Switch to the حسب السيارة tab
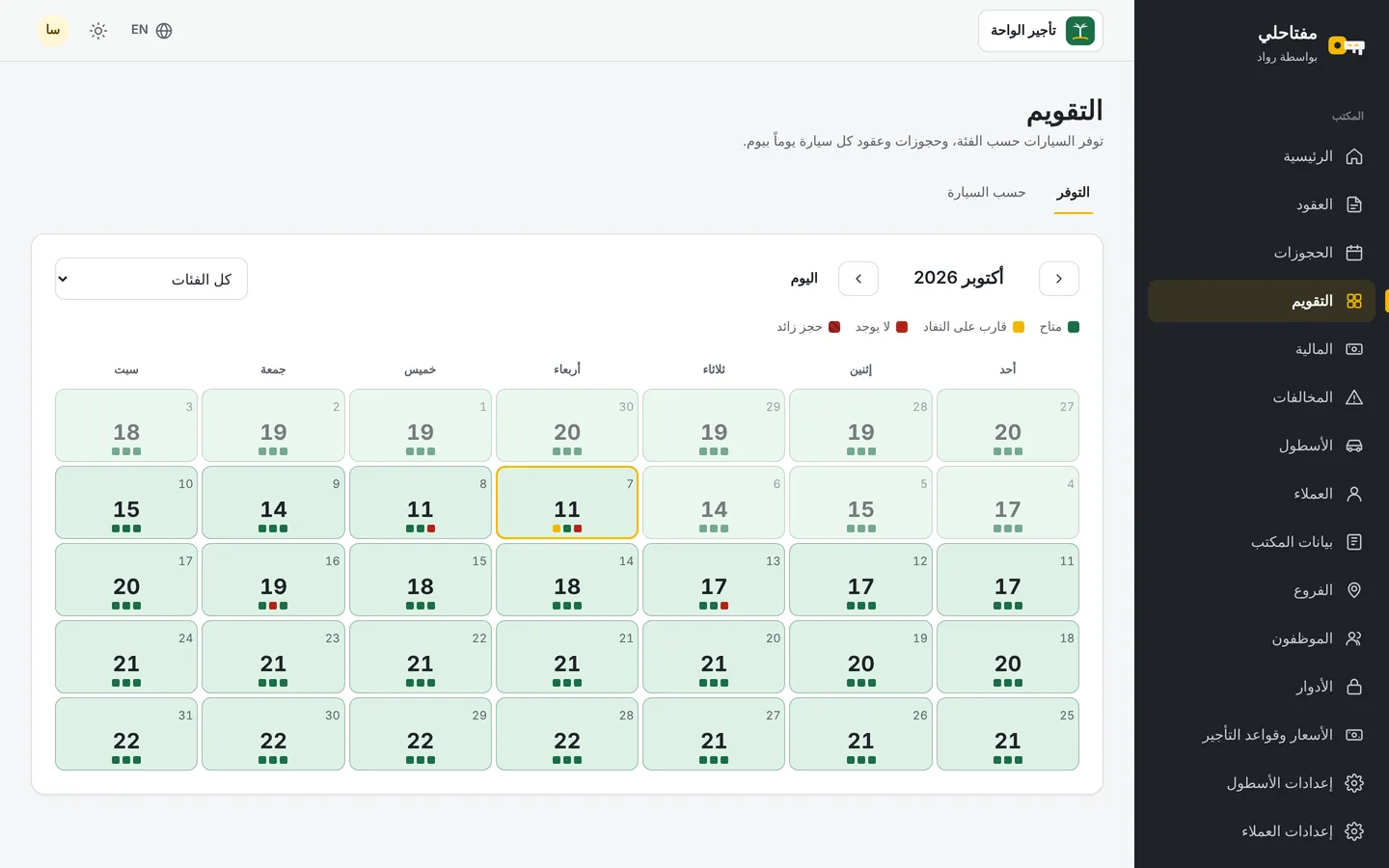Image resolution: width=1389 pixels, height=868 pixels. 986,193
